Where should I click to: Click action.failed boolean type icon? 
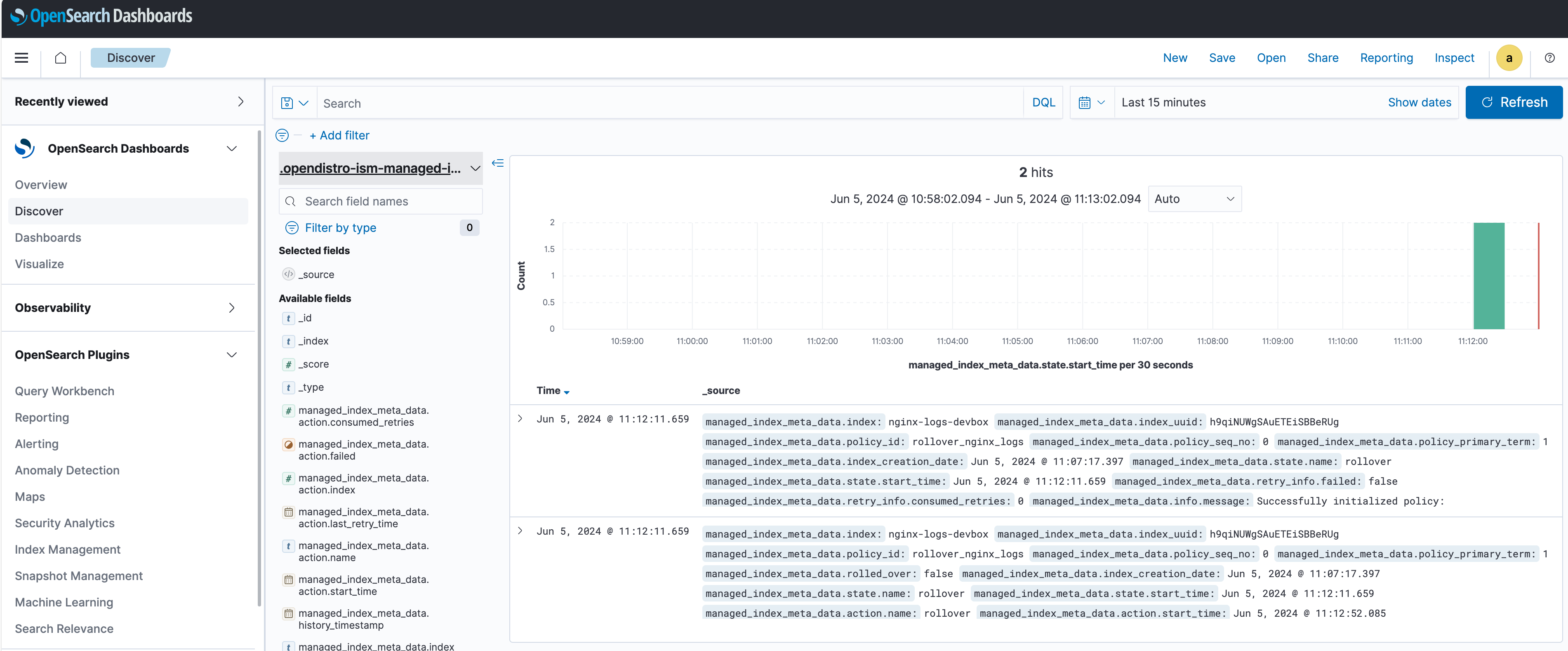click(x=289, y=445)
